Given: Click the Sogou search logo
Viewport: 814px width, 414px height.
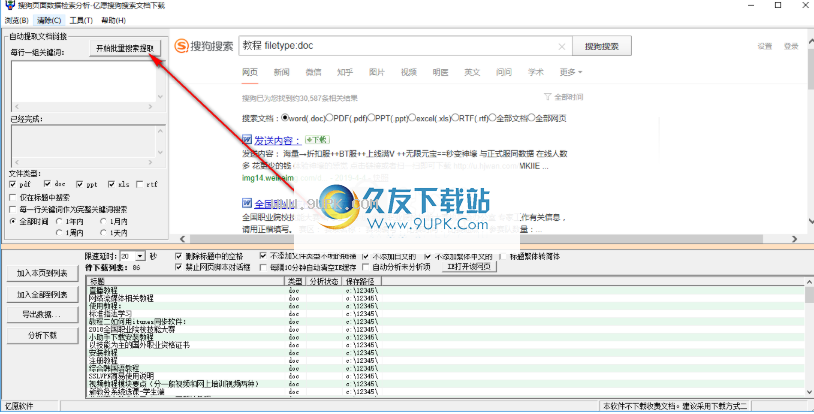Looking at the screenshot, I should 204,46.
